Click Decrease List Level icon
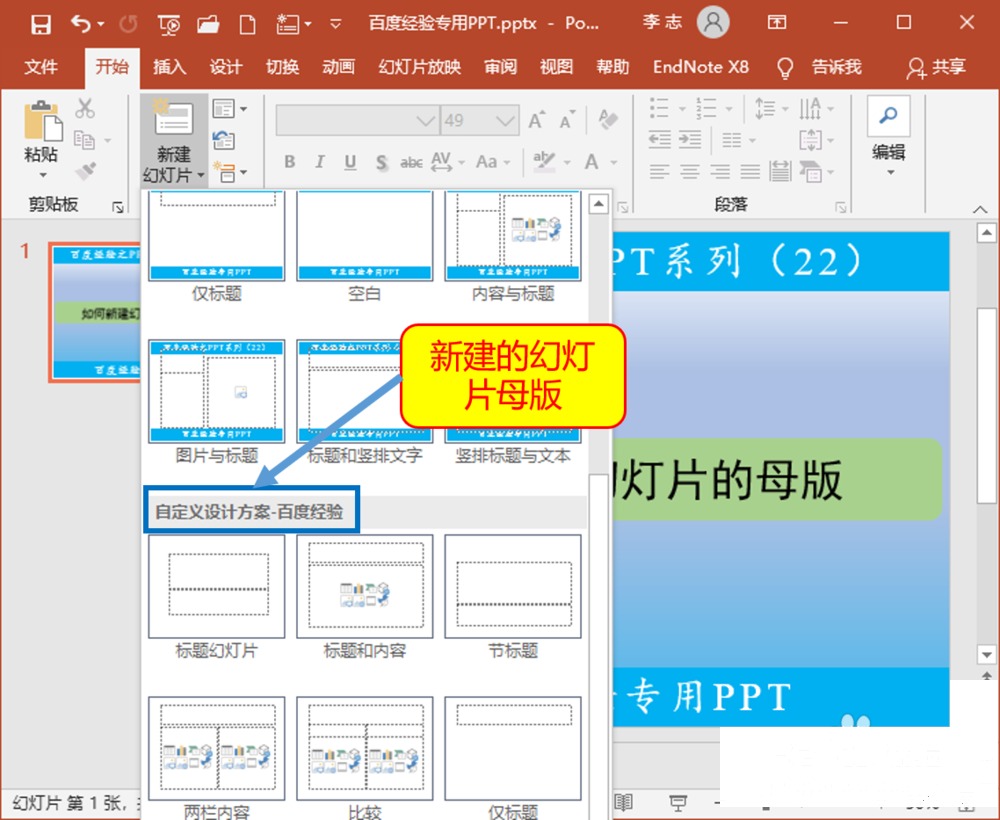Image resolution: width=1000 pixels, height=820 pixels. point(659,139)
